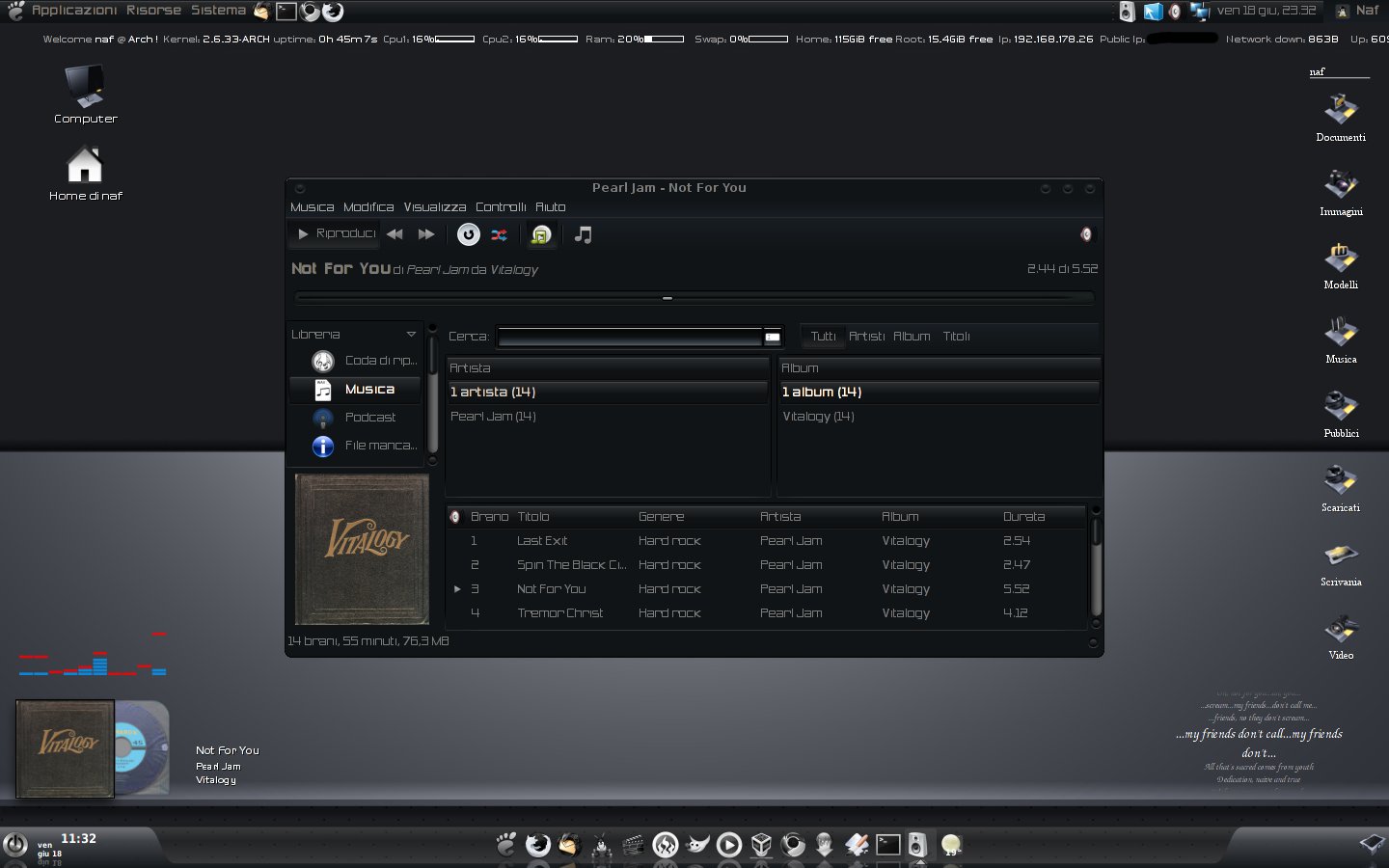Expand the Libreria dropdown arrow
Image resolution: width=1389 pixels, height=868 pixels.
click(x=411, y=335)
